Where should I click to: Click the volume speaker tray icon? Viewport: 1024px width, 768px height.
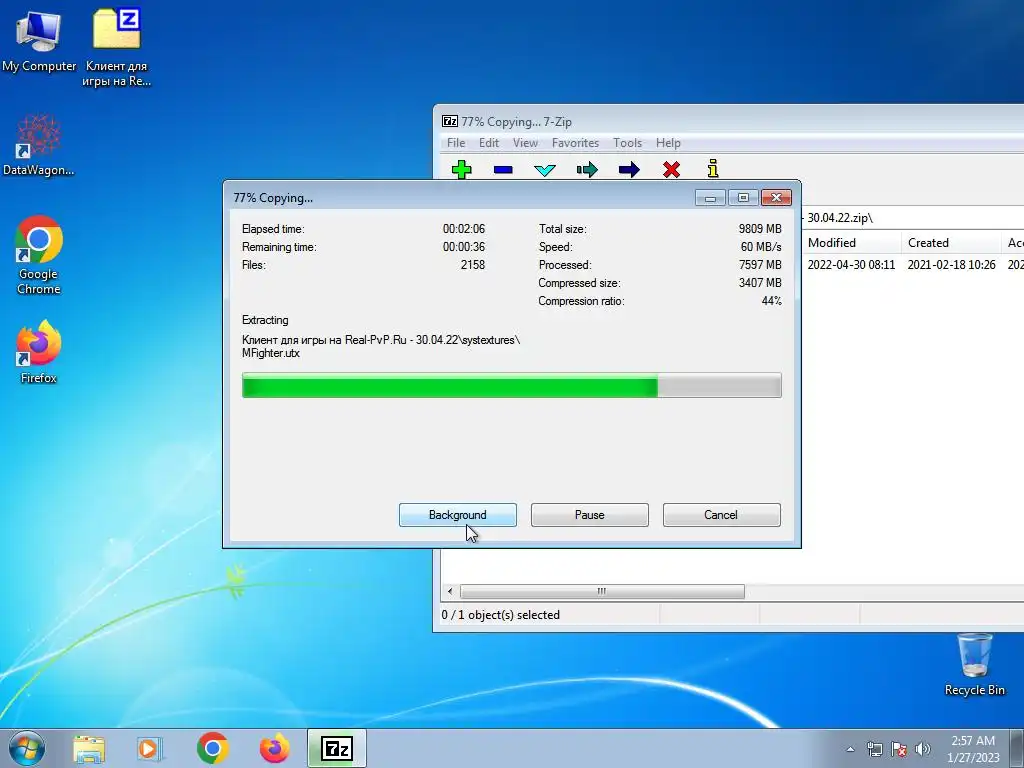click(x=923, y=749)
